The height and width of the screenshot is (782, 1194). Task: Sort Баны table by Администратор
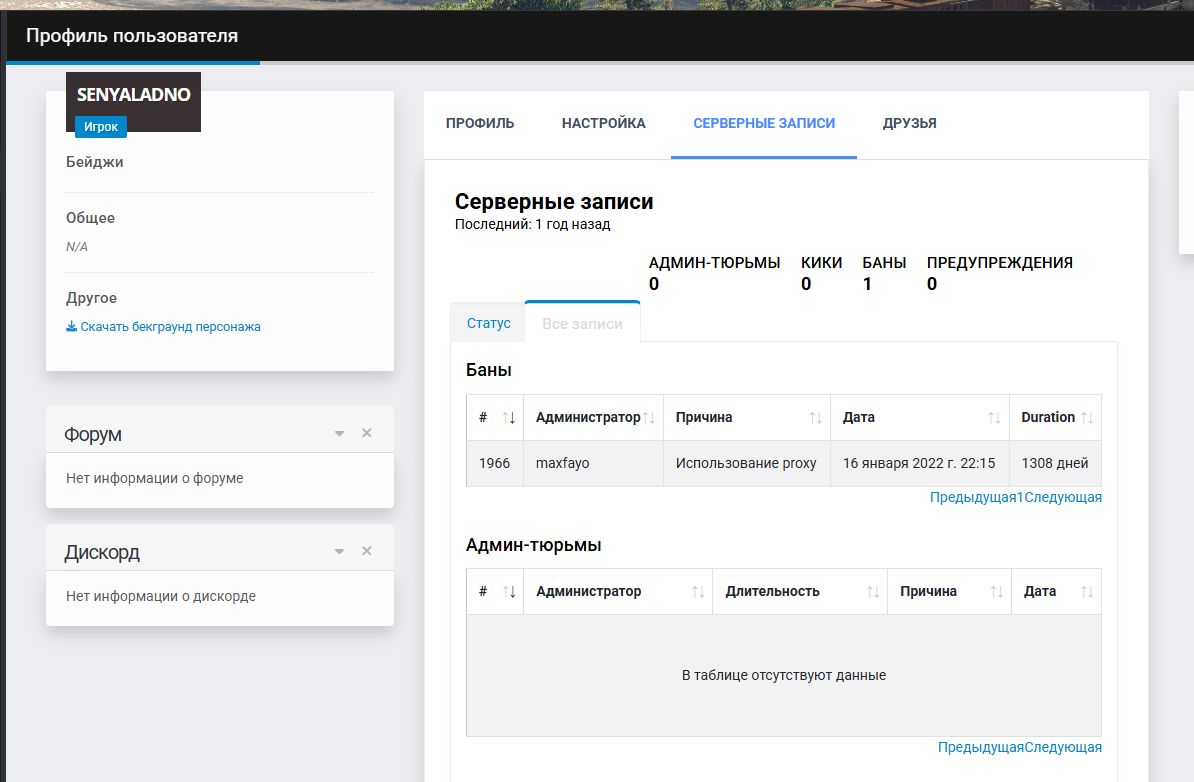pos(593,417)
